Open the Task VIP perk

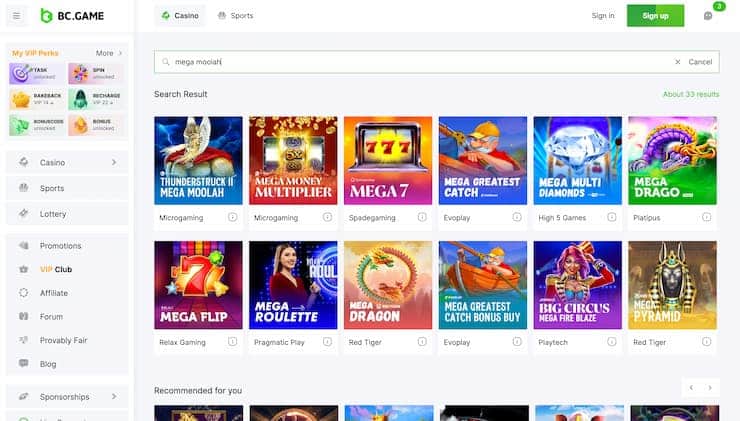click(x=37, y=73)
